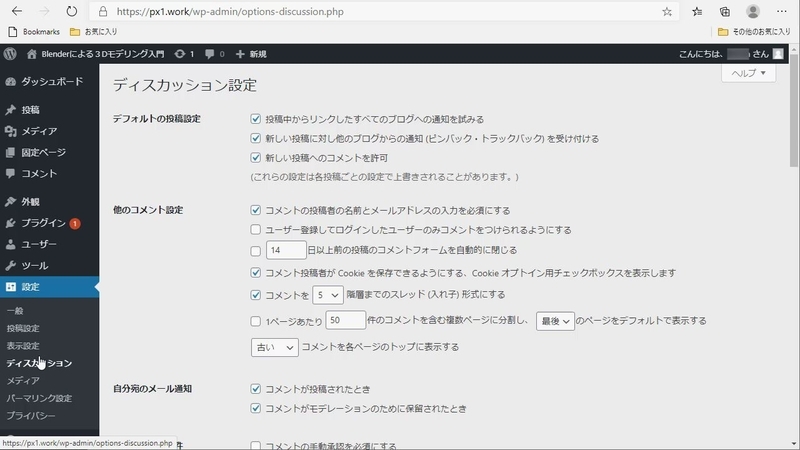Viewport: 800px width, 450px height.
Task: Open 表示設定 submenu
Action: point(23,345)
